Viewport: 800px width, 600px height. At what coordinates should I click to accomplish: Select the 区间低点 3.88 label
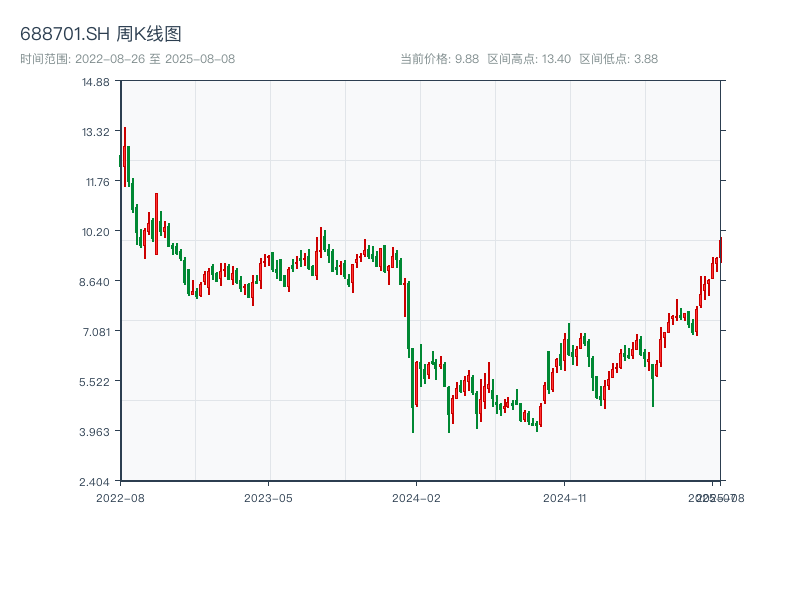618,59
